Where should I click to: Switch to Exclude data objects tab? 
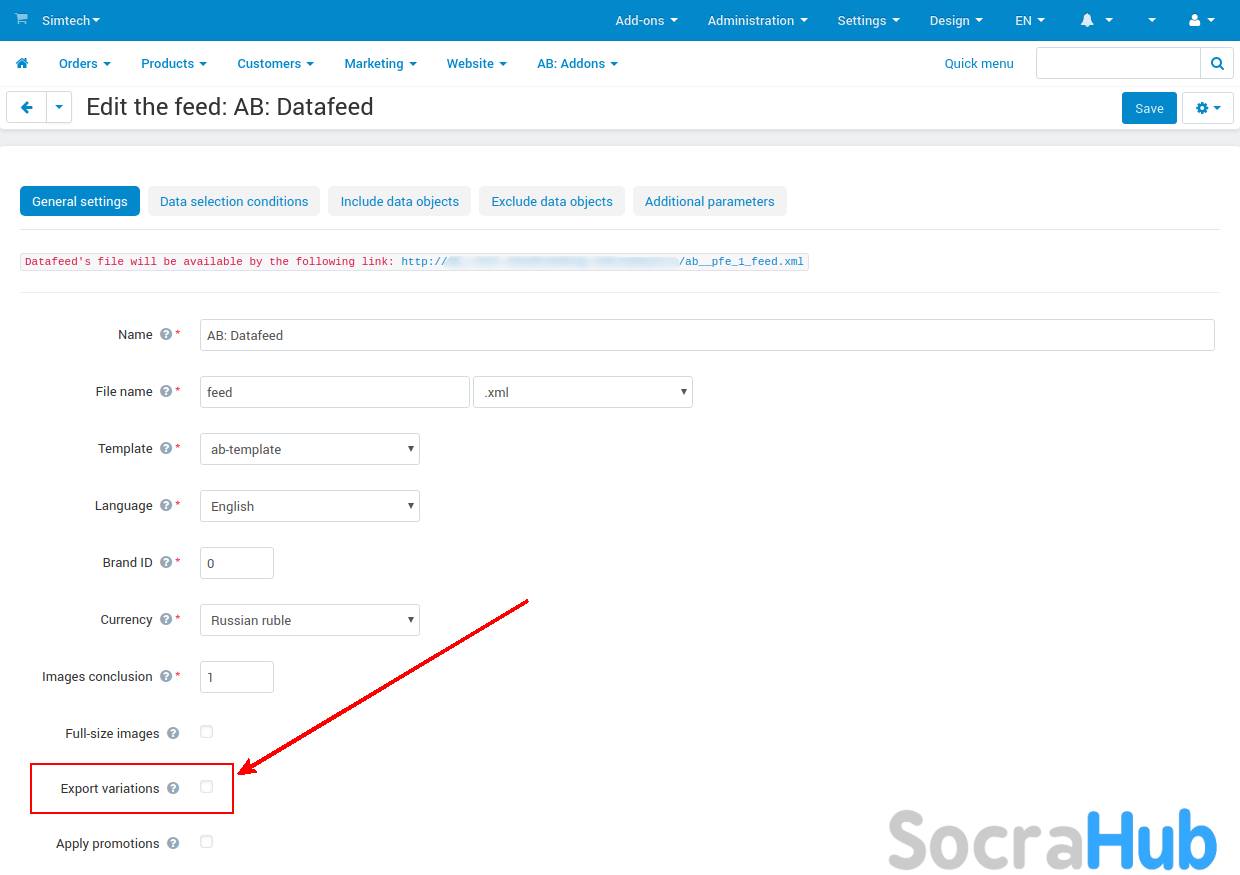(x=552, y=201)
